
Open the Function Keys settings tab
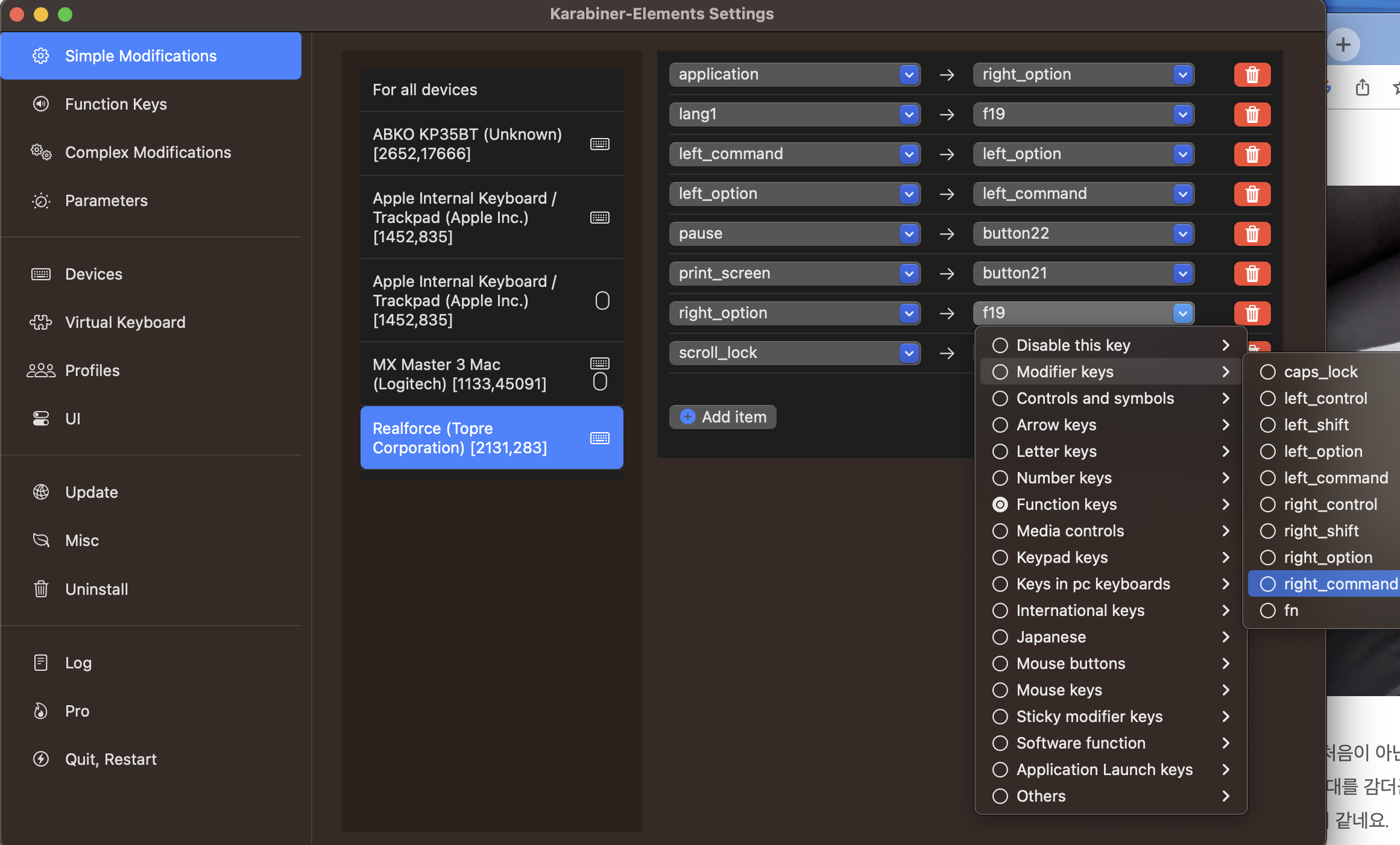click(x=116, y=104)
